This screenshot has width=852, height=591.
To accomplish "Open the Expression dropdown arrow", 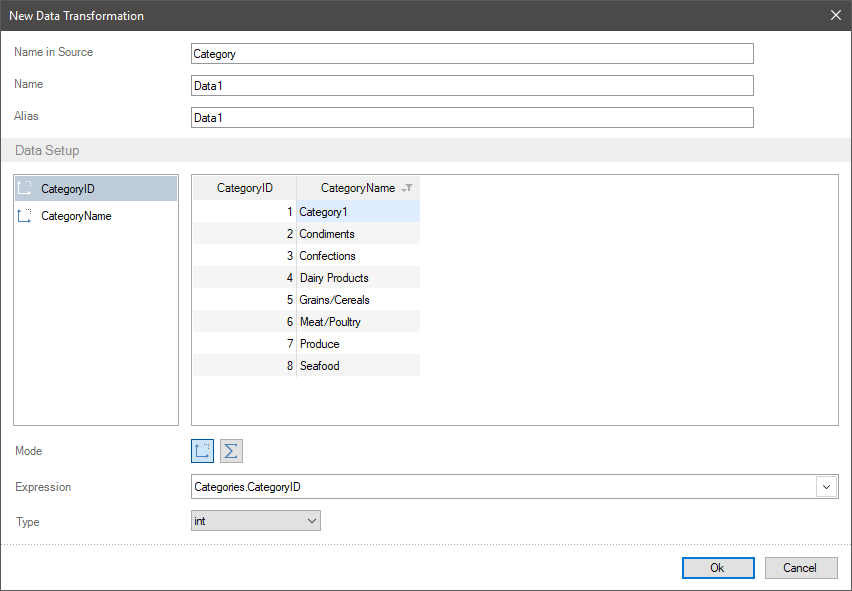I will (x=827, y=487).
